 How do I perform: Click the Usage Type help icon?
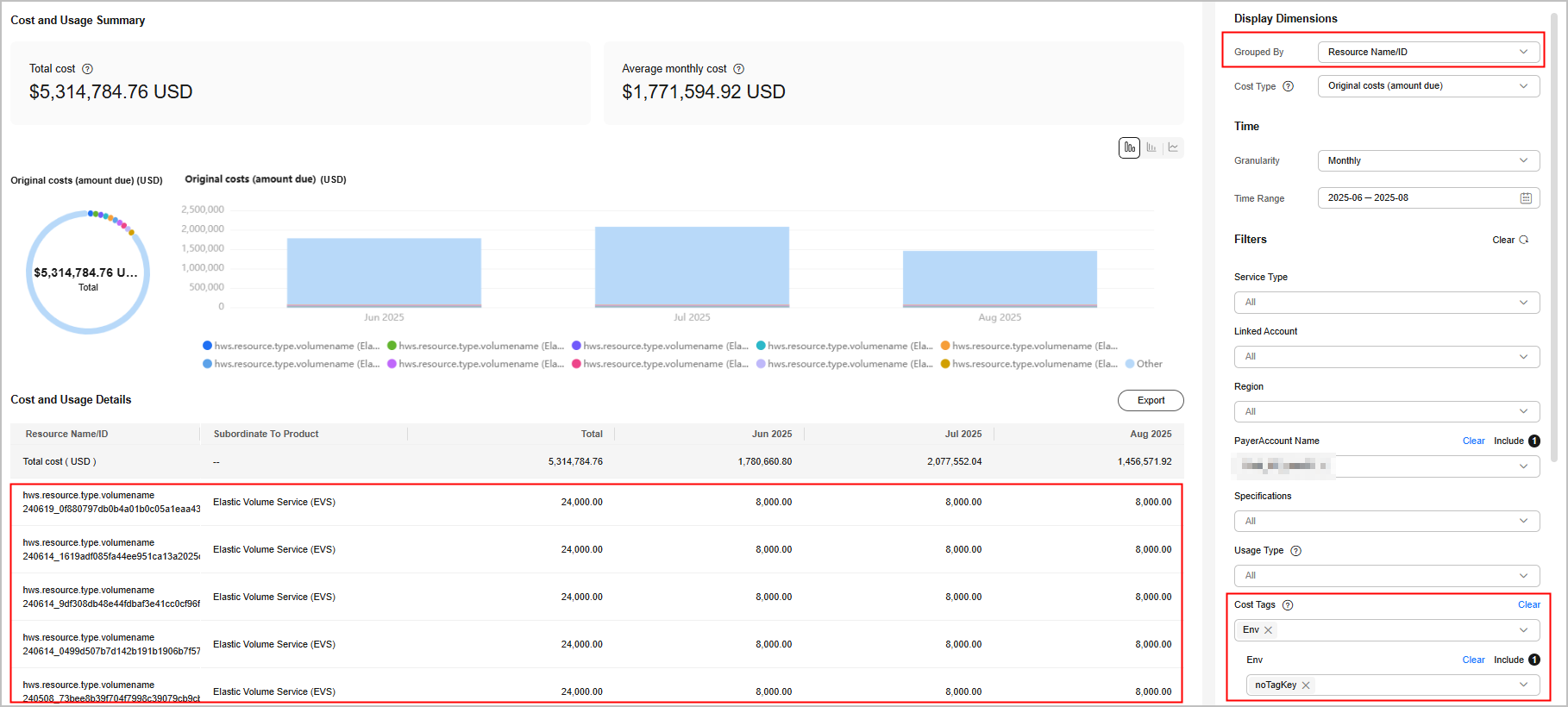pos(1295,551)
